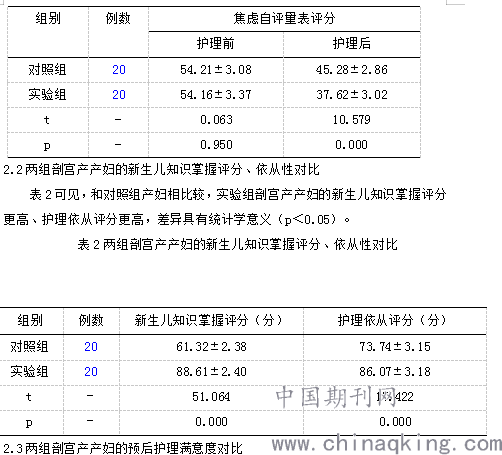Click the 对照组 cell in first table
This screenshot has height=455, width=502.
(x=47, y=70)
